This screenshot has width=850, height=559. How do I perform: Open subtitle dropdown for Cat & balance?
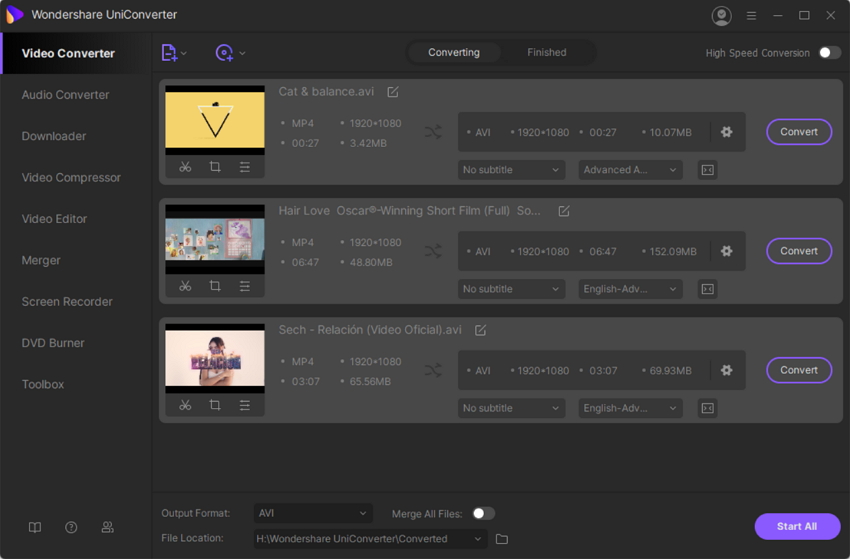pos(511,170)
